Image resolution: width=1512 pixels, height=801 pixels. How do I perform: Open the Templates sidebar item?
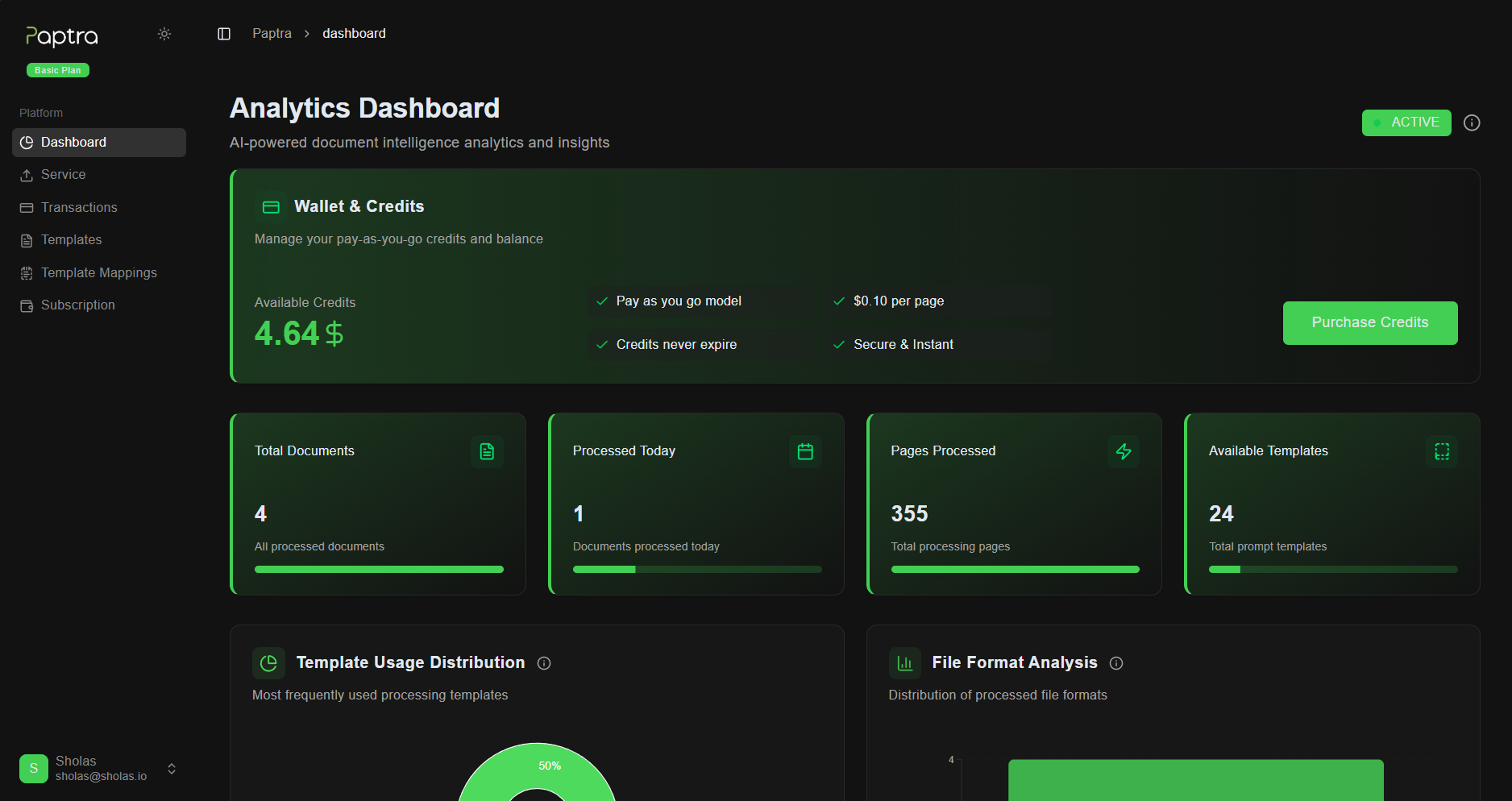[99, 240]
